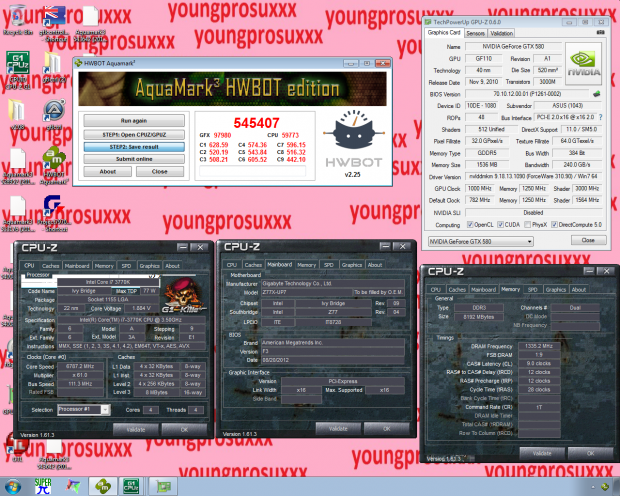Viewport: 620px width, 496px height.
Task: Select the Memory tab in the middle CPU-Z window
Action: [x=306, y=265]
